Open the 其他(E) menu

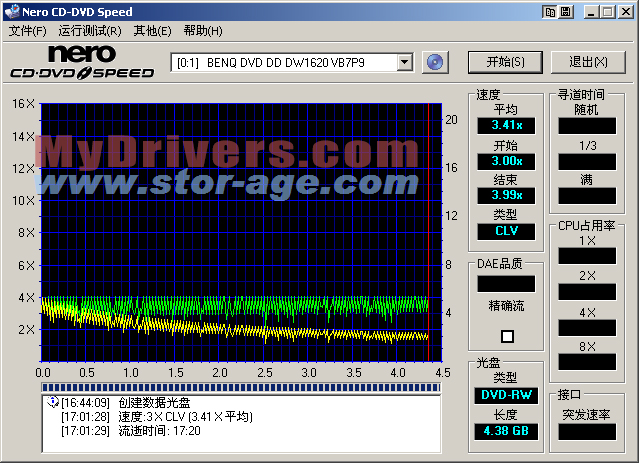click(152, 31)
